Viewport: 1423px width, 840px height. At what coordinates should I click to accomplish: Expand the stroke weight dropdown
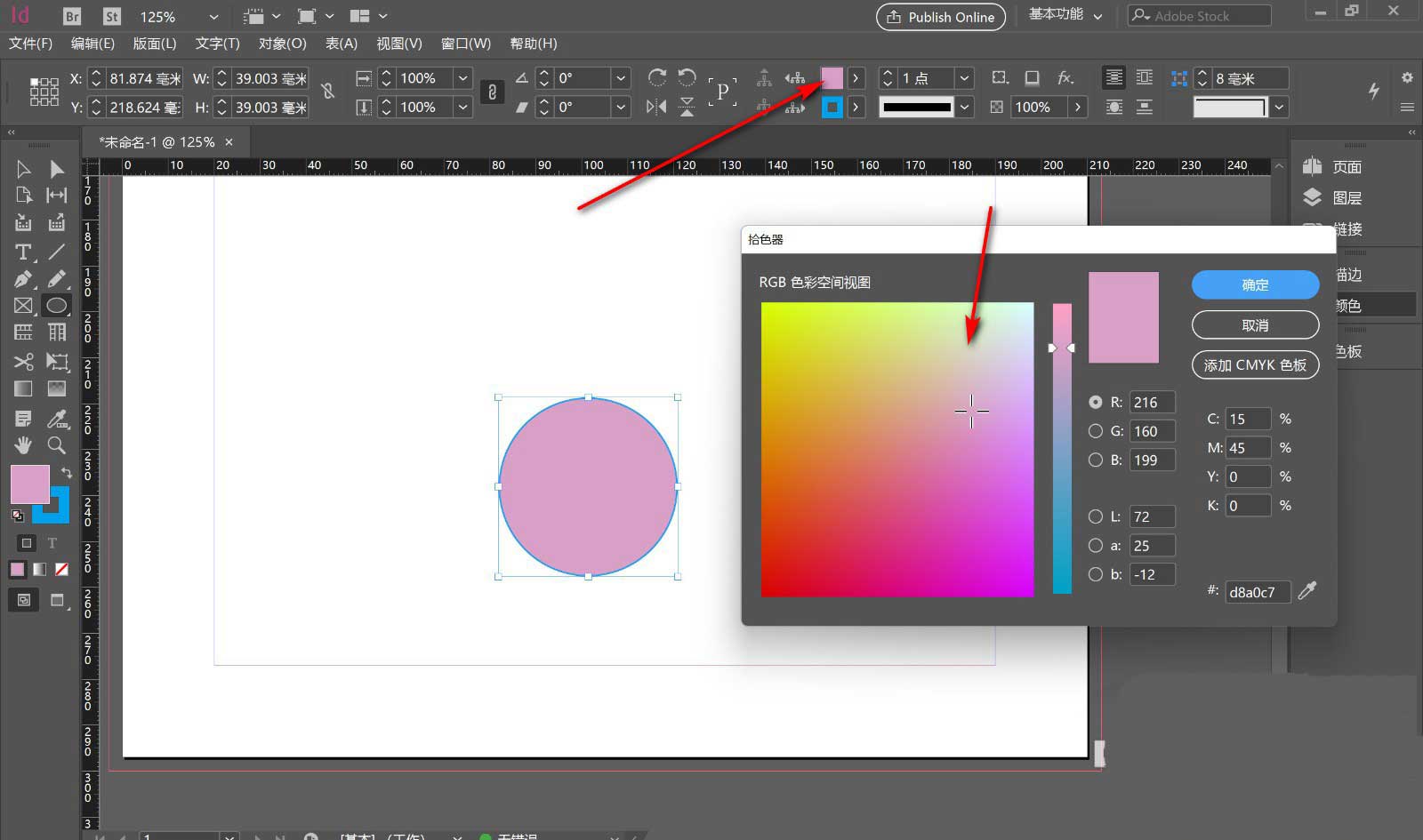964,78
